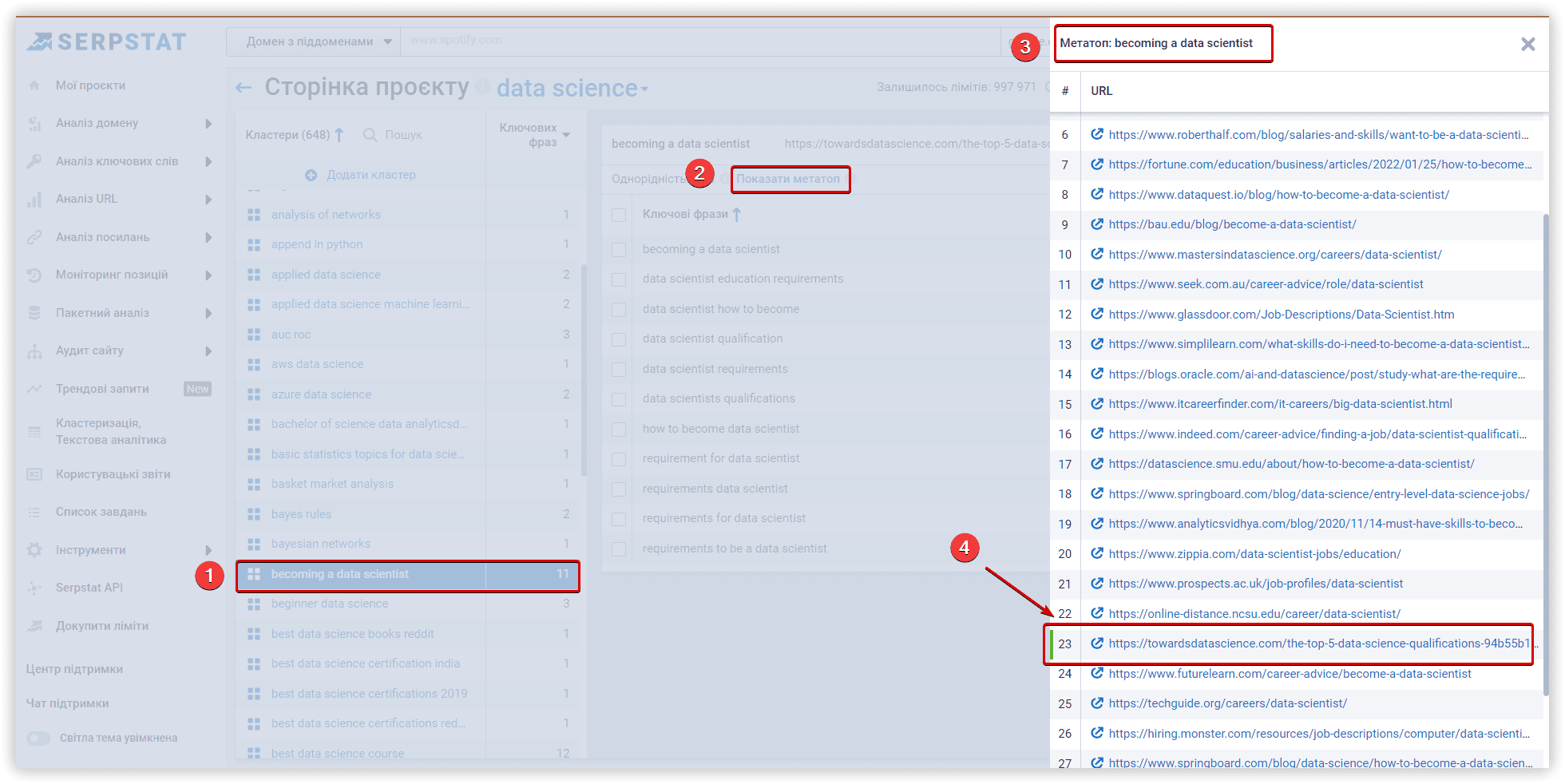The image size is (1565, 784).
Task: Click Моніторинг позицій icon
Action: (x=34, y=275)
